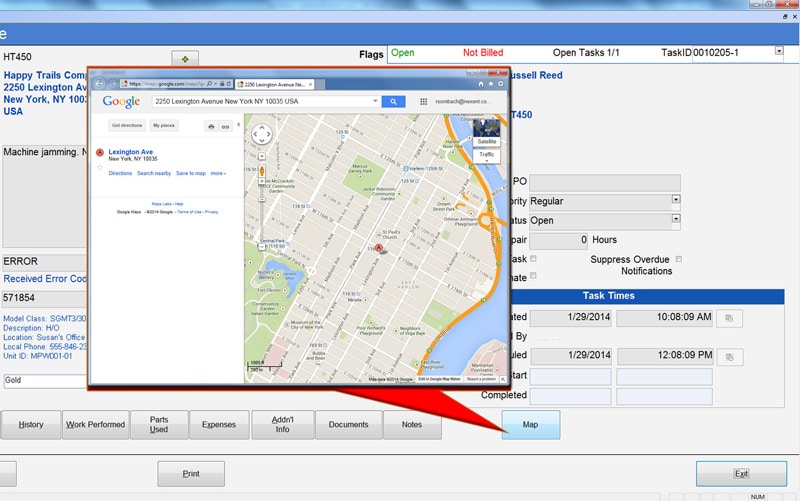Image resolution: width=800 pixels, height=501 pixels.
Task: Click the green plus button beside HT450
Action: [185, 59]
